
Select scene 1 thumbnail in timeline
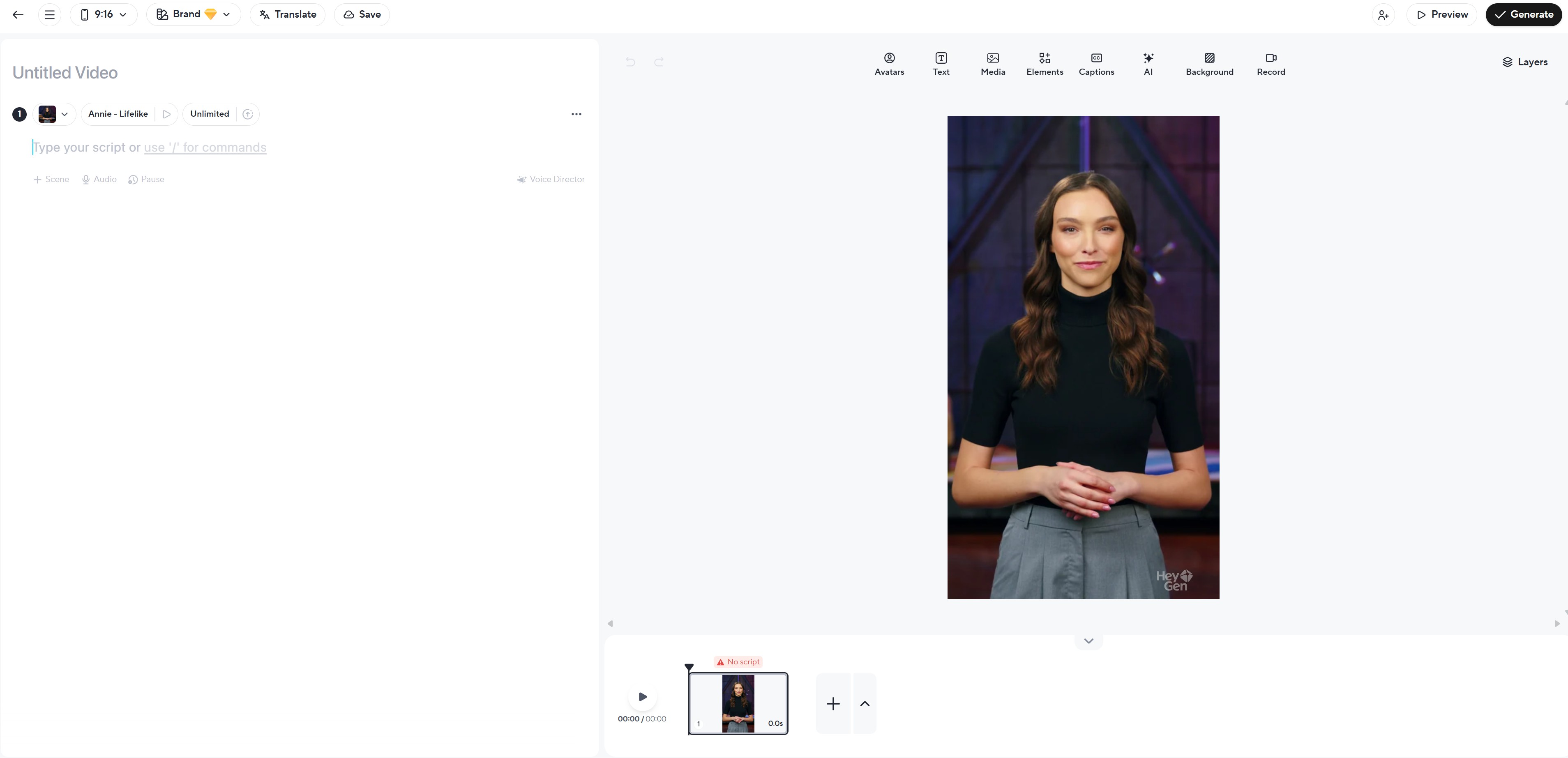(x=738, y=703)
